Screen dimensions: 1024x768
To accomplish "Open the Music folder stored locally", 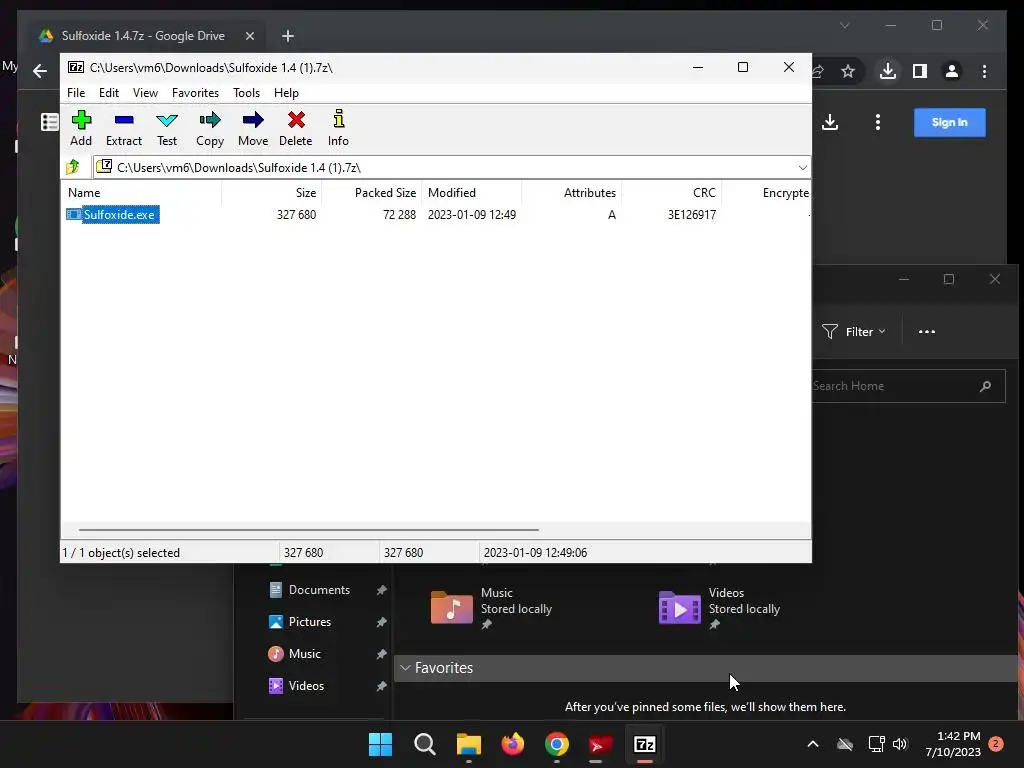I will click(491, 607).
